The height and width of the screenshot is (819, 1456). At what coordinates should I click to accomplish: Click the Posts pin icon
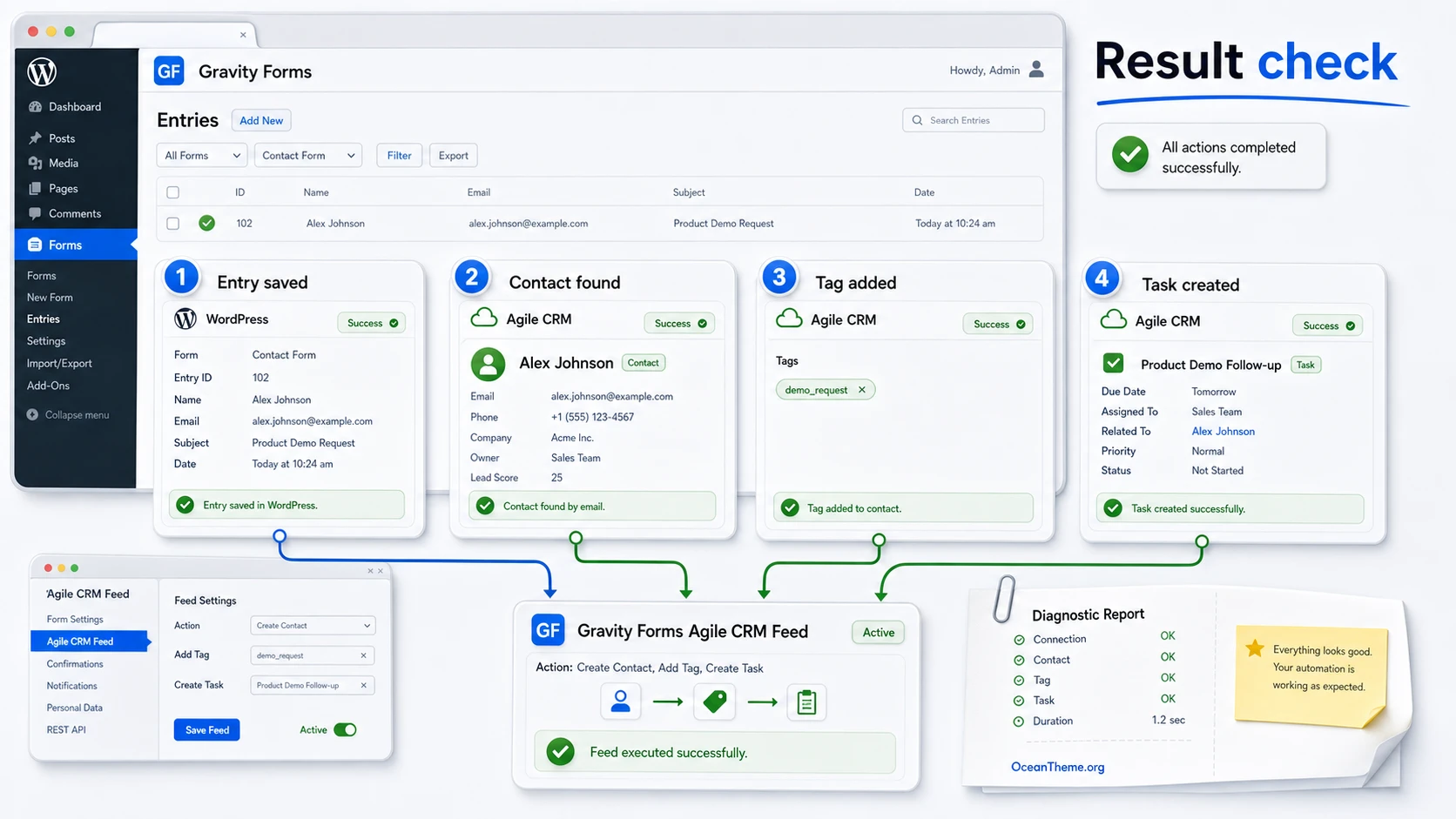click(35, 138)
